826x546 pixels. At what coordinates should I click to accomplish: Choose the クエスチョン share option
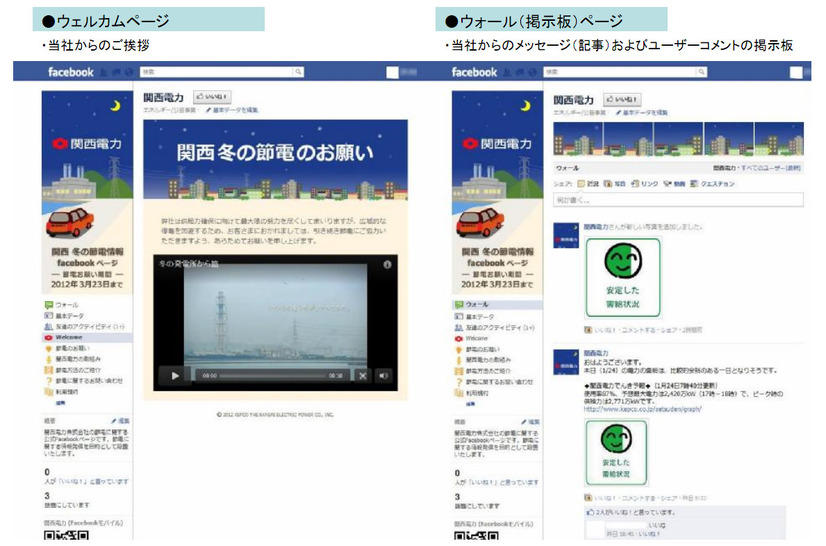[712, 184]
